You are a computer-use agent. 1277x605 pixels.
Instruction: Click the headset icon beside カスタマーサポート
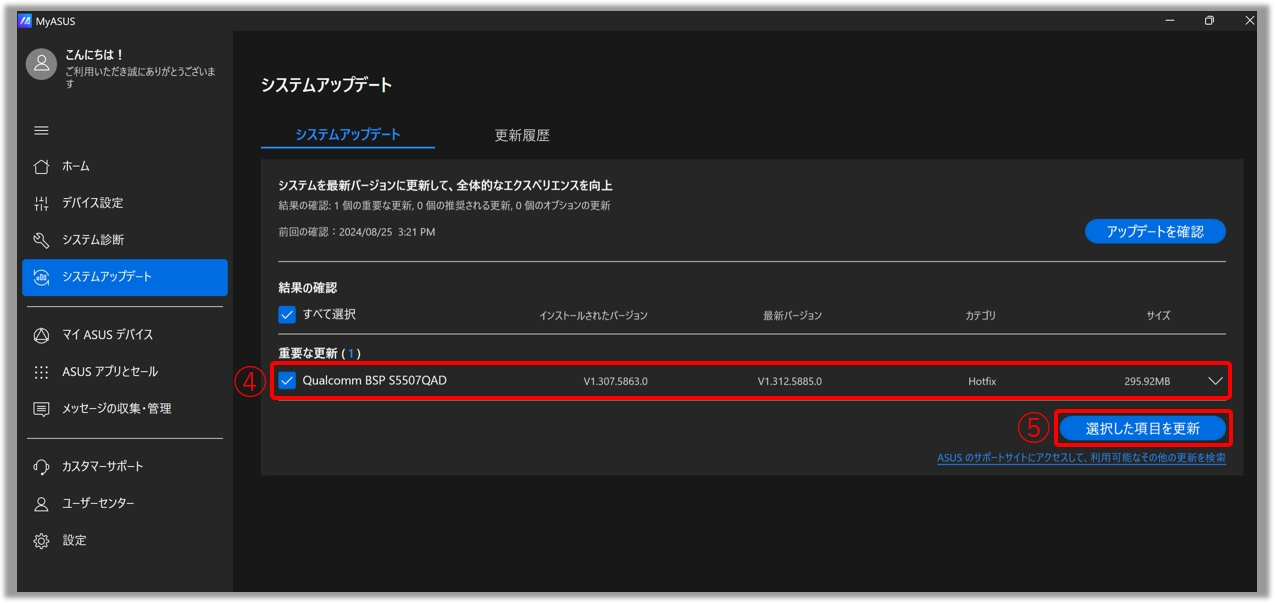41,467
